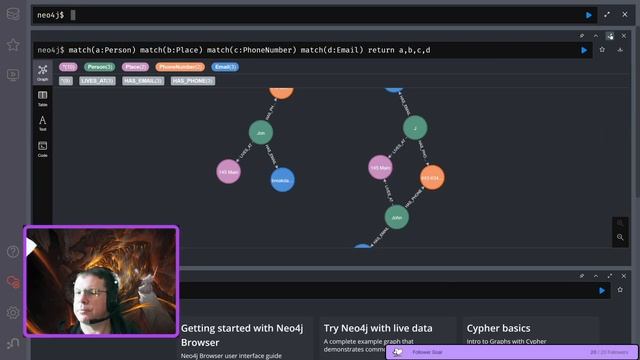640x360 pixels.
Task: Pin the guides frame at the bottom
Action: click(x=582, y=276)
